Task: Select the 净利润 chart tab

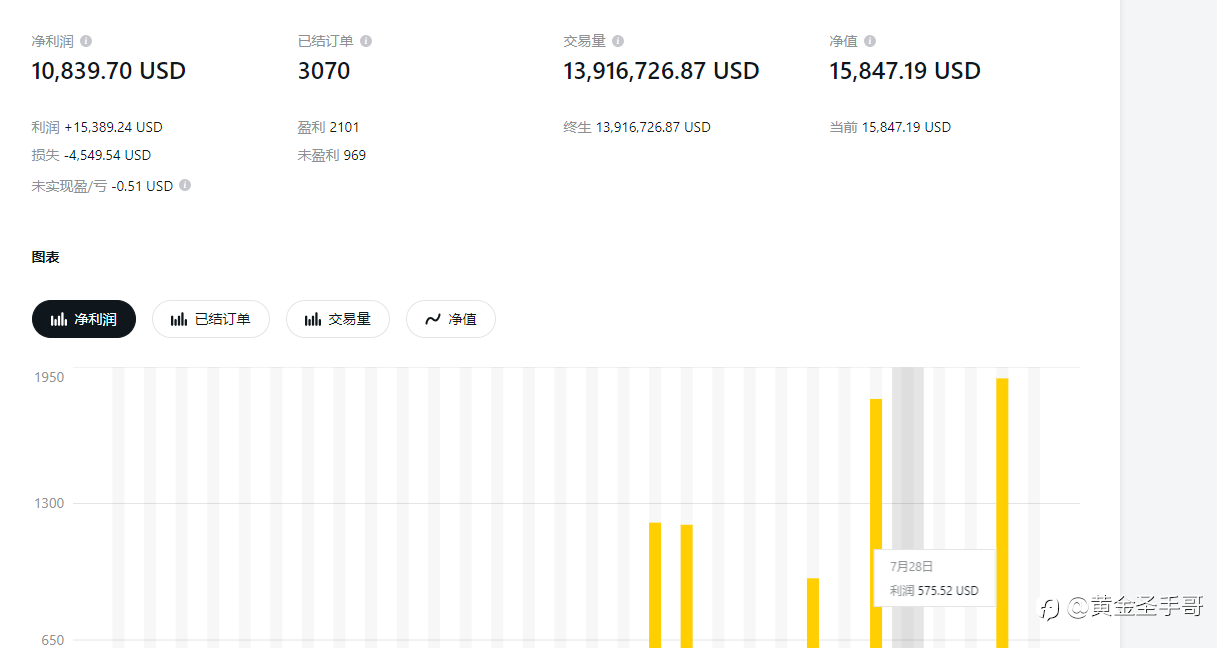Action: coord(84,319)
